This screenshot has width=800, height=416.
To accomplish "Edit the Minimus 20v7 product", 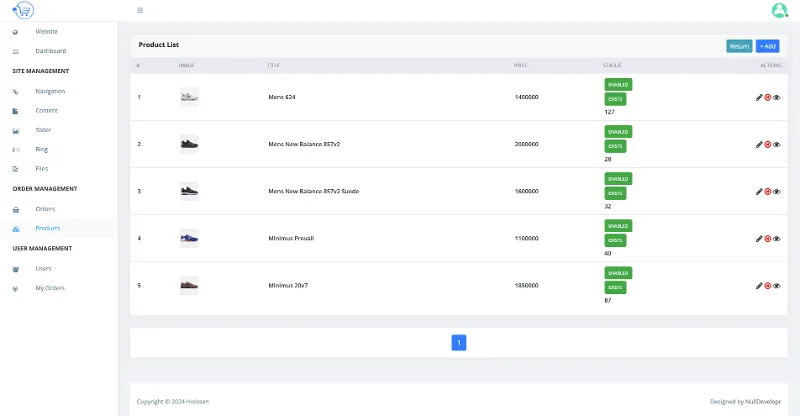I will [x=759, y=285].
